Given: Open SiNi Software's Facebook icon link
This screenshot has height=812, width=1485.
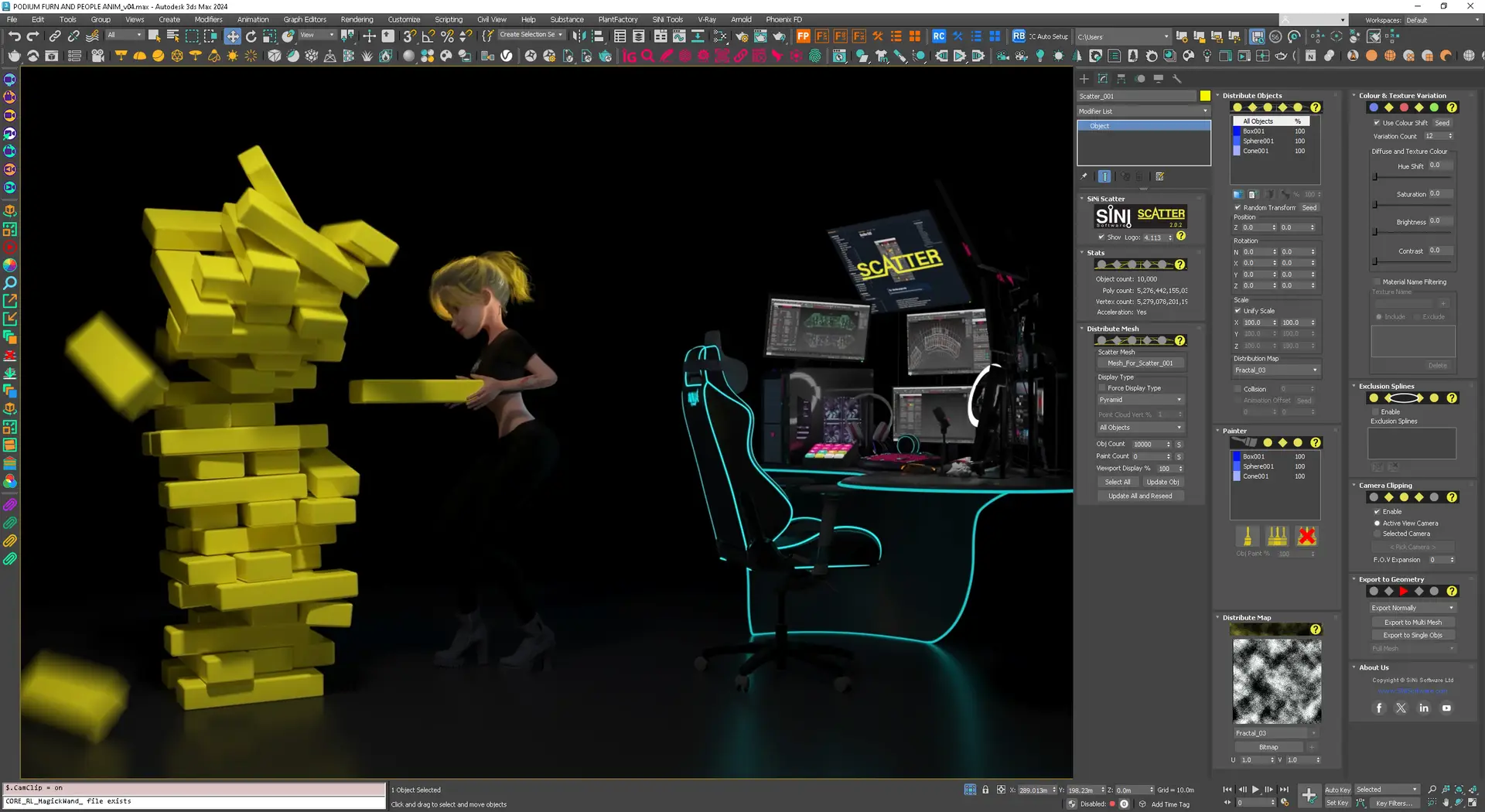Looking at the screenshot, I should pos(1378,708).
